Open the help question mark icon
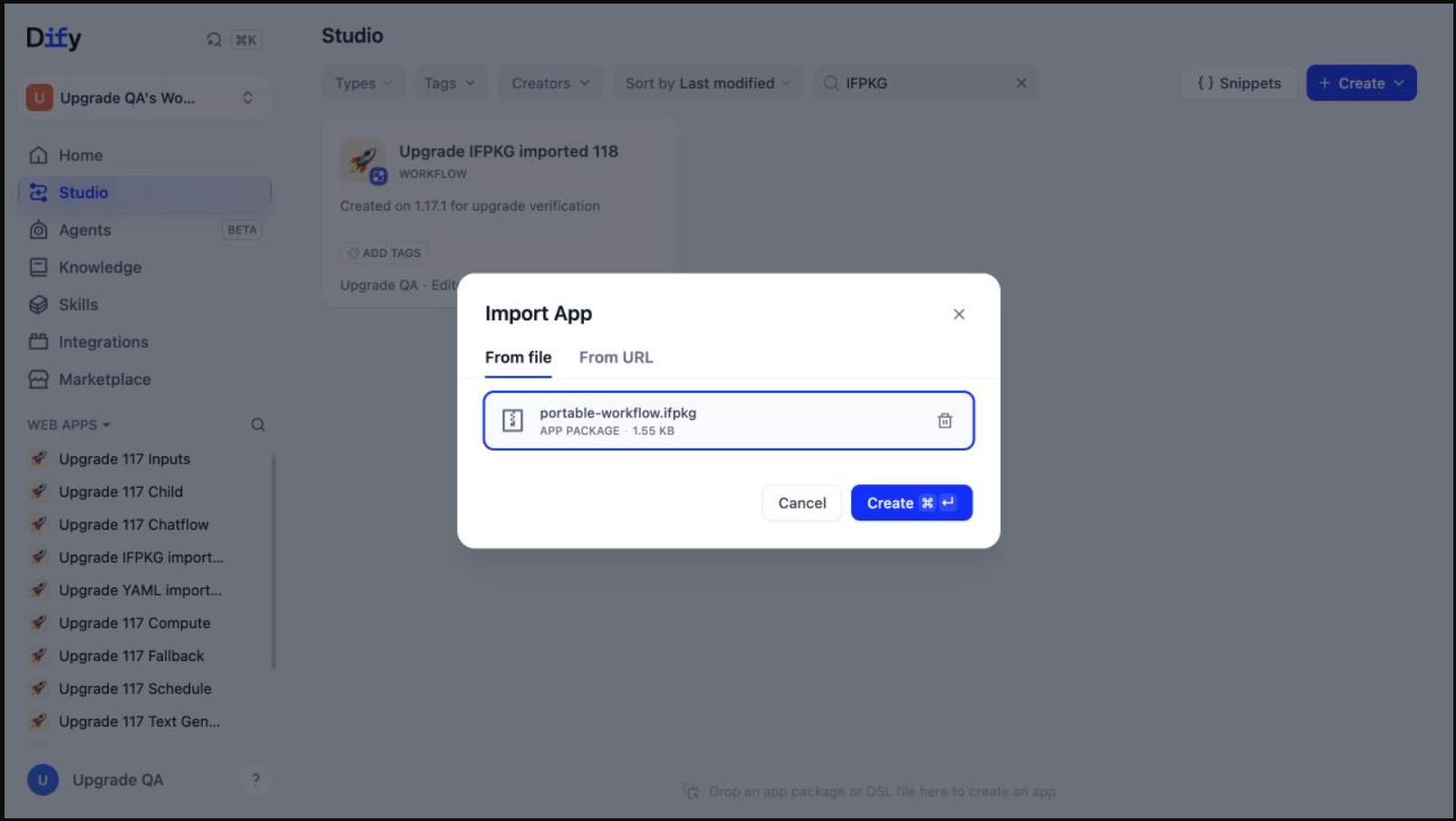This screenshot has height=821, width=1456. [255, 779]
